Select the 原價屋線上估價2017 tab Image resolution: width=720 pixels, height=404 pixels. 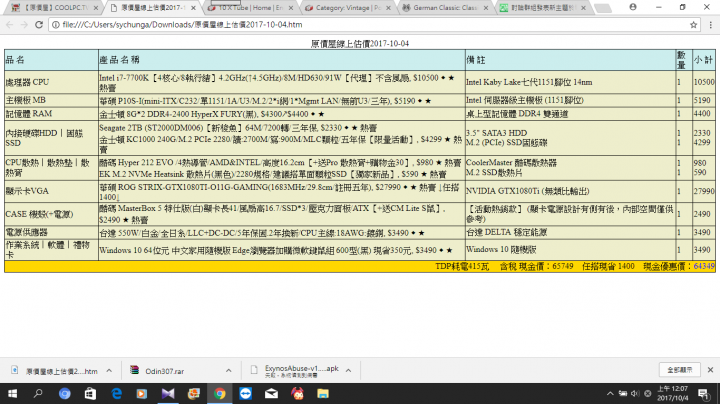[x=152, y=8]
